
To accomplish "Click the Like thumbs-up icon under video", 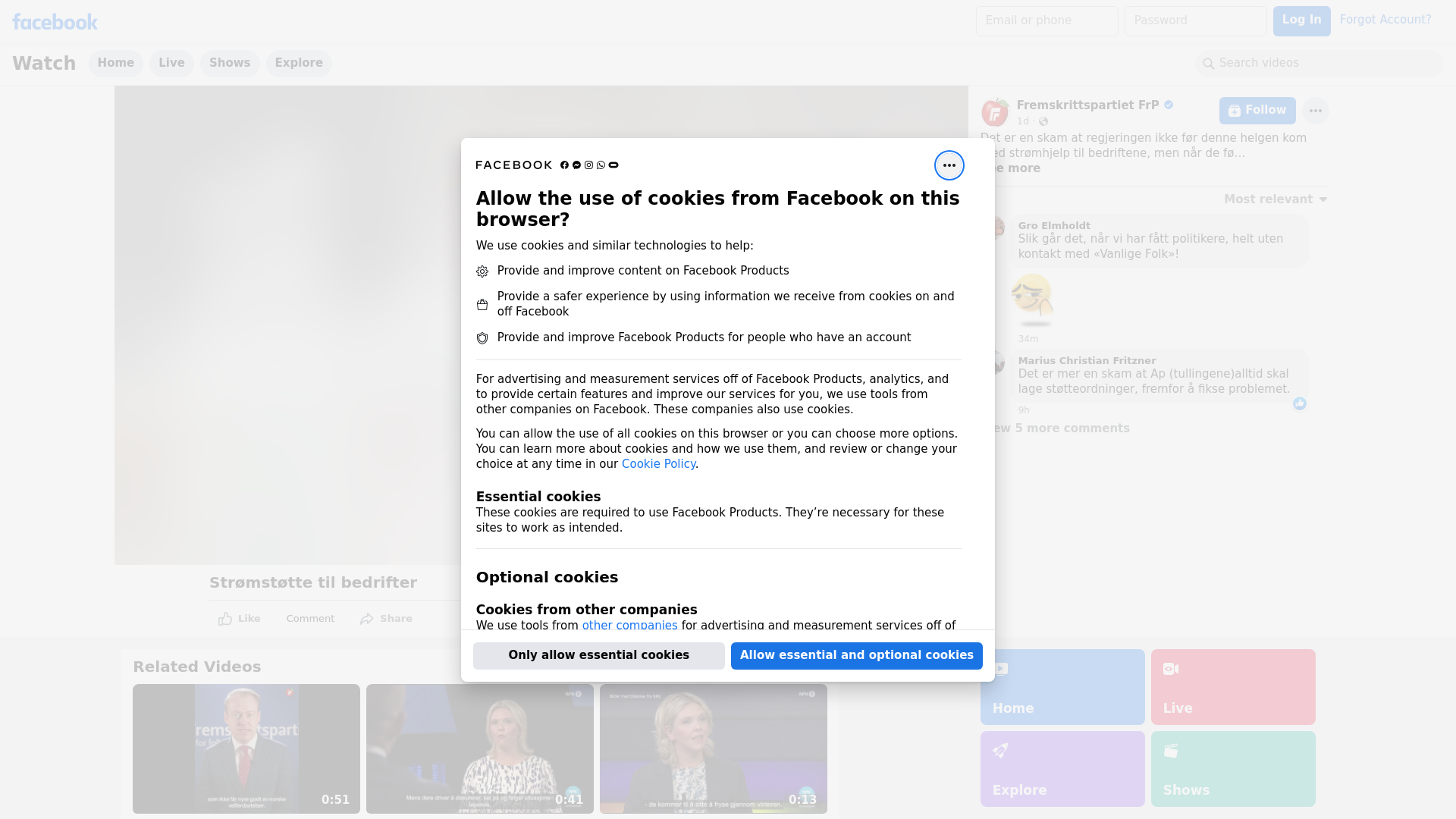I will pos(225,619).
